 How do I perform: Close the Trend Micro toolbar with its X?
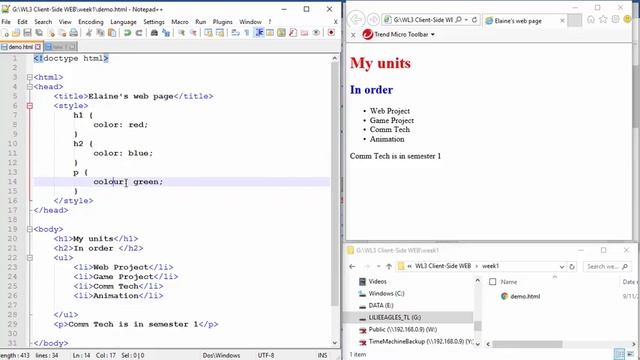(353, 35)
